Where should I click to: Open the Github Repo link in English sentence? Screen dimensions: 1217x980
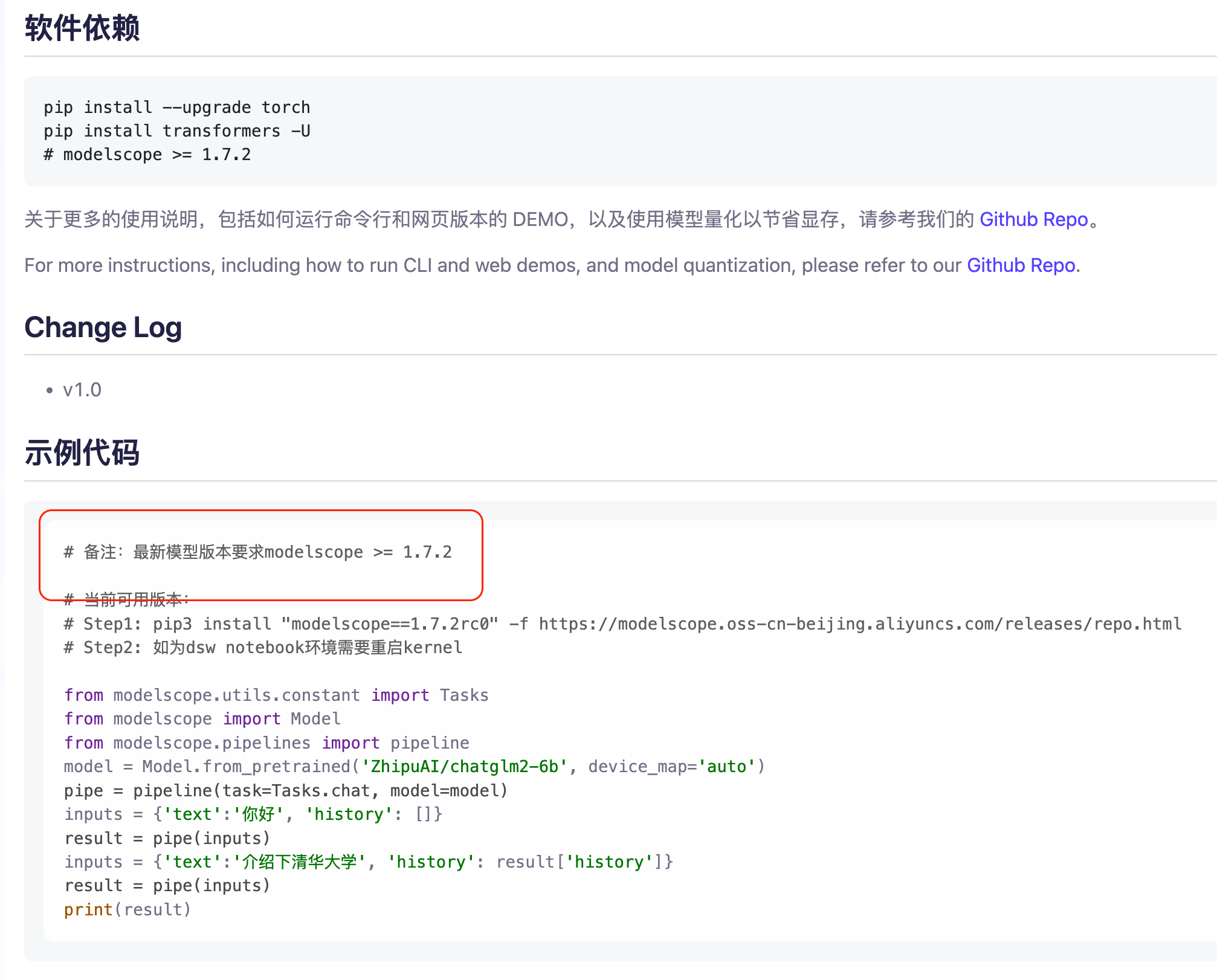[1021, 265]
